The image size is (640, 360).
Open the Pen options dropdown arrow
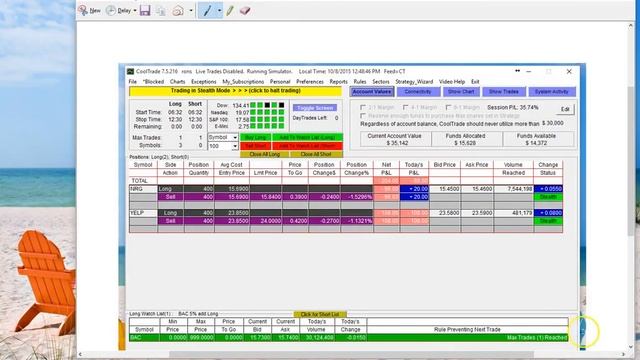[219, 11]
